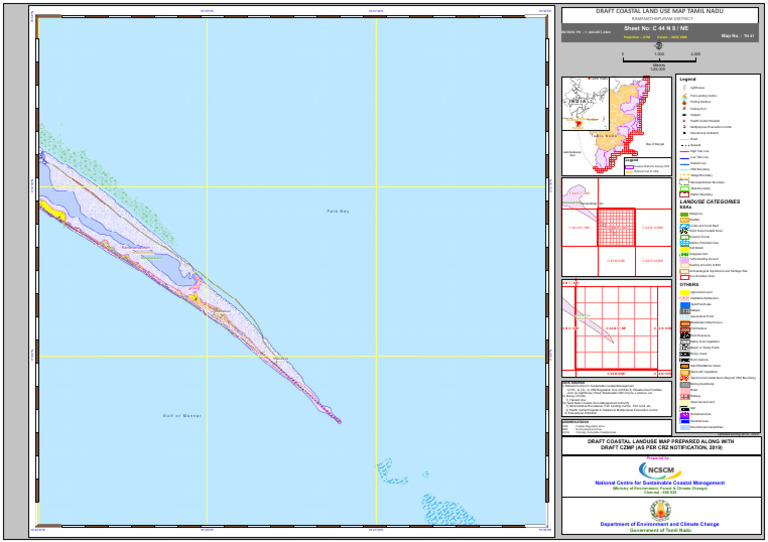Click the sub-sheet grid inset map
Viewport: 768px width, 542px height.
point(616,328)
